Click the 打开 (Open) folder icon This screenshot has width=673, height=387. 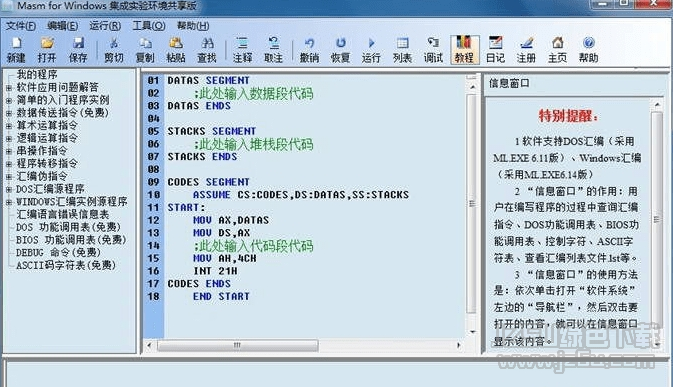point(47,43)
